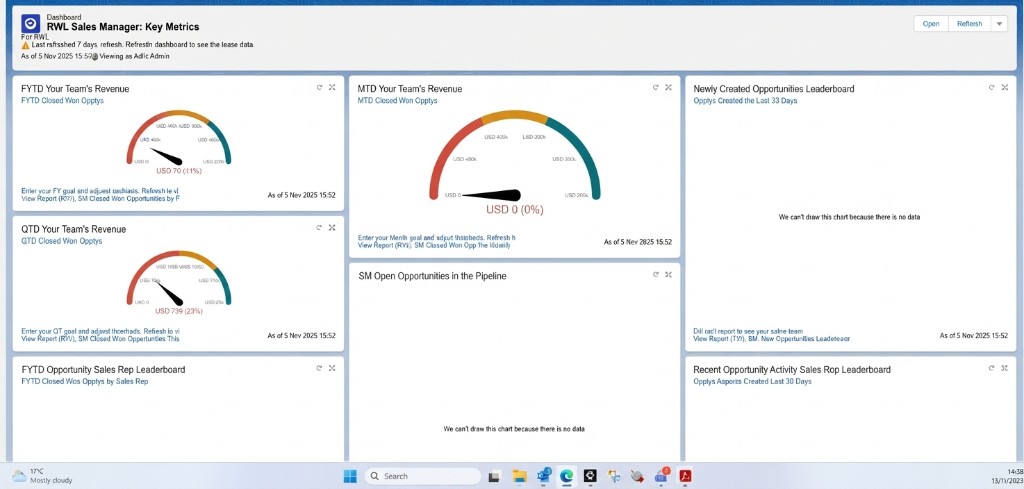Click the Open button in the dashboard header

(931, 24)
